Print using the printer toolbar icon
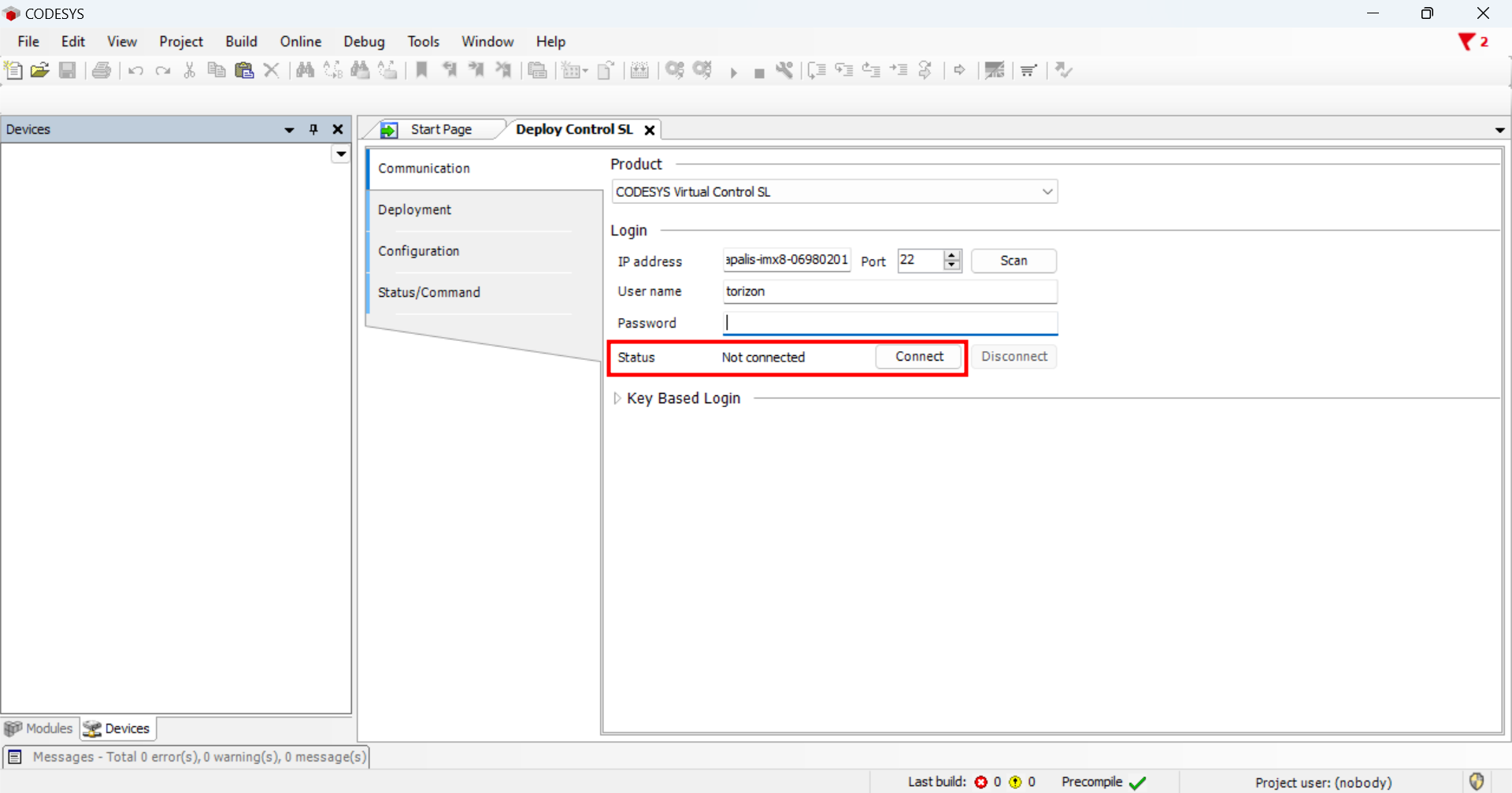This screenshot has height=793, width=1512. tap(102, 70)
